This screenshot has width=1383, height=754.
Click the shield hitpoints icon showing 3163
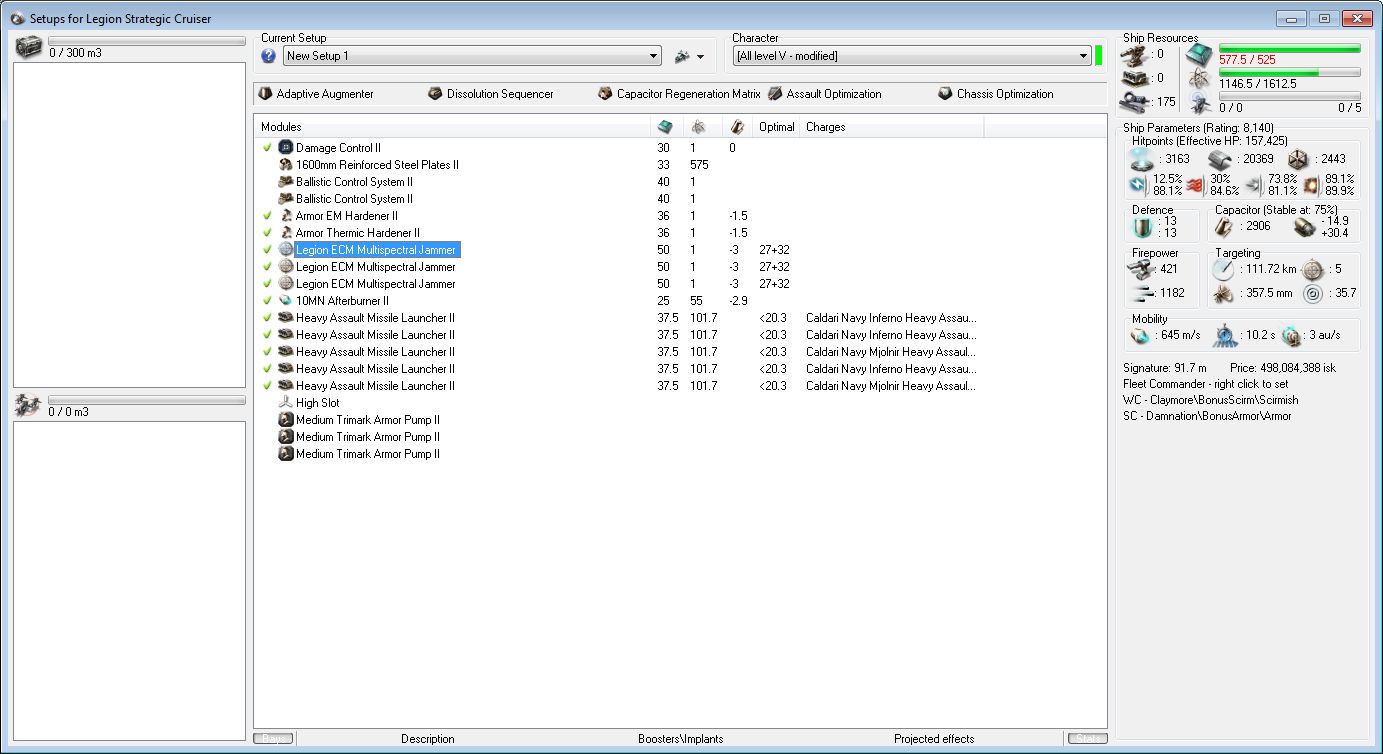coord(1140,159)
